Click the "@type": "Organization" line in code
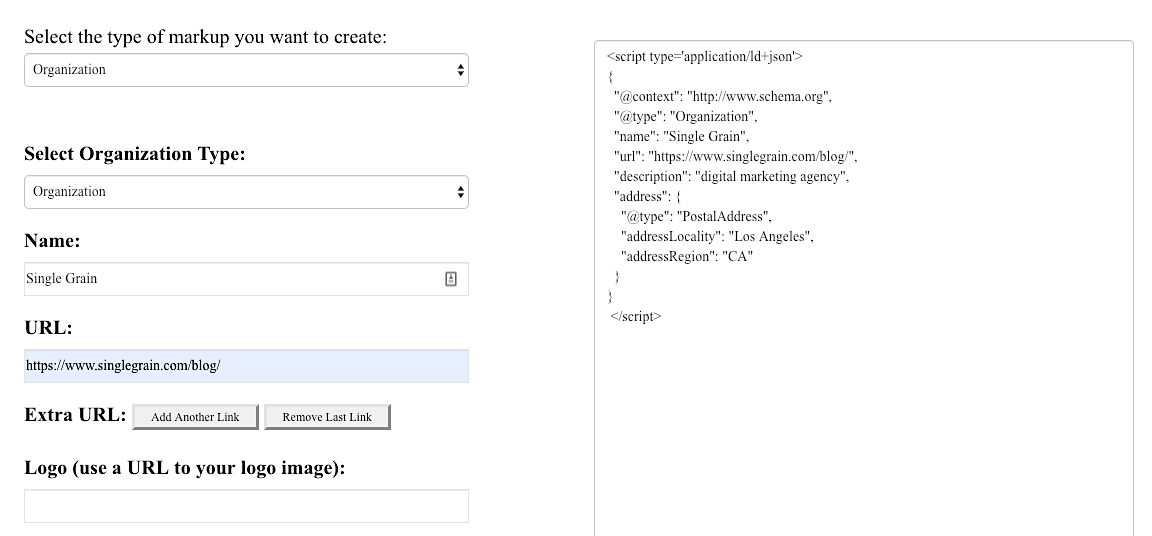The height and width of the screenshot is (536, 1152). [685, 117]
